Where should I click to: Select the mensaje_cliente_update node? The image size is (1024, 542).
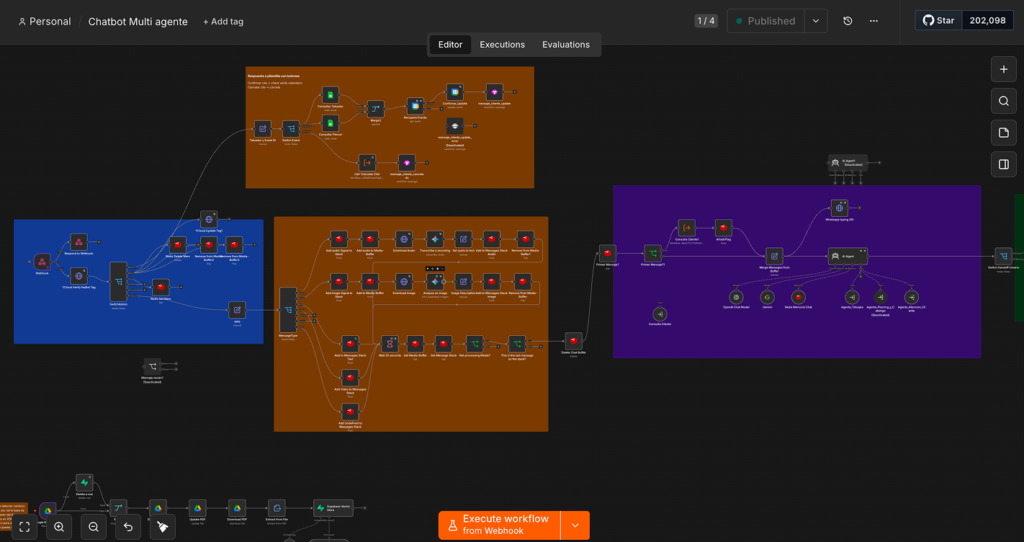click(494, 92)
